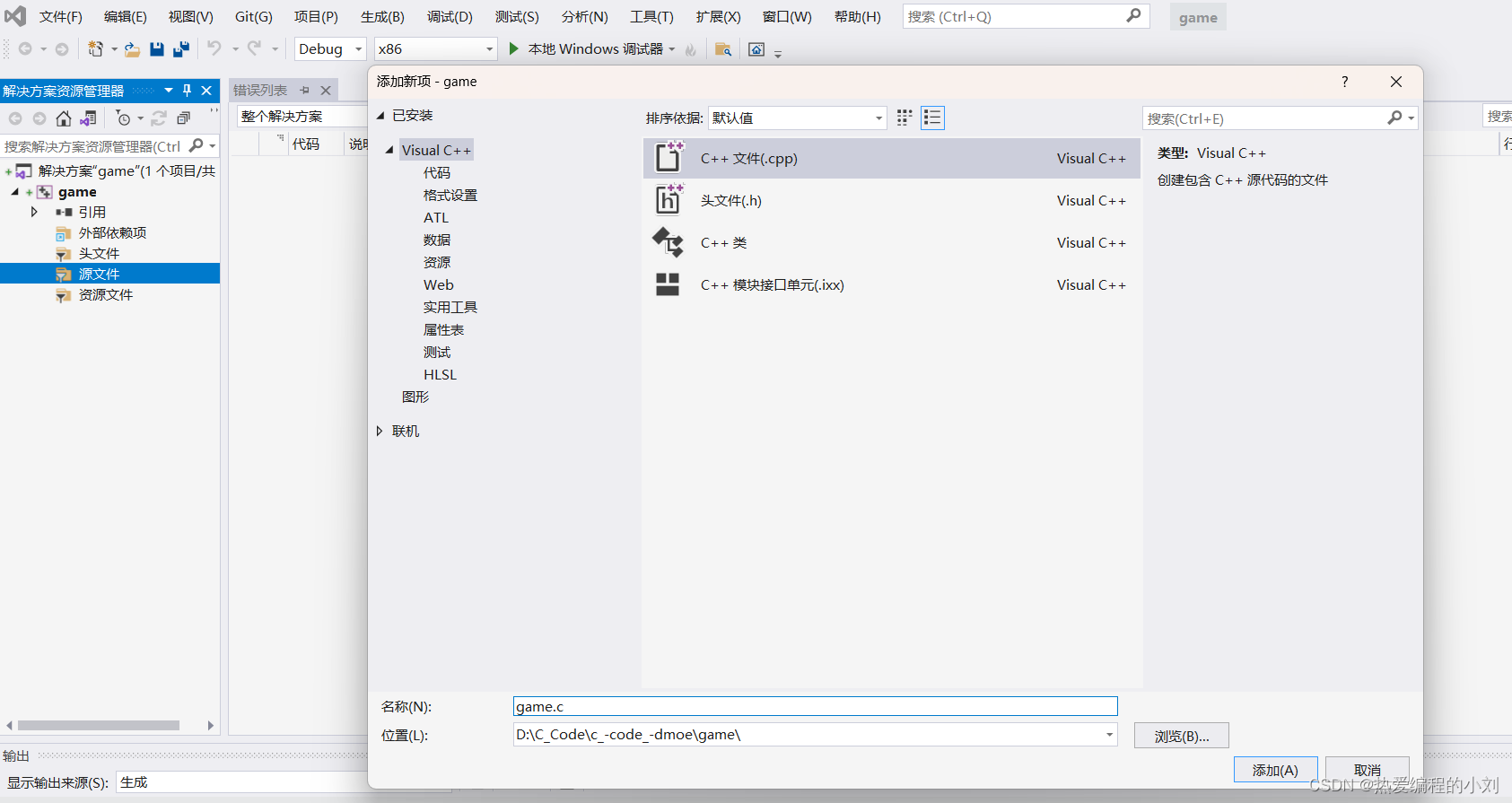Select C++ module interface unit (.ixx) template
Image resolution: width=1512 pixels, height=803 pixels.
(892, 284)
